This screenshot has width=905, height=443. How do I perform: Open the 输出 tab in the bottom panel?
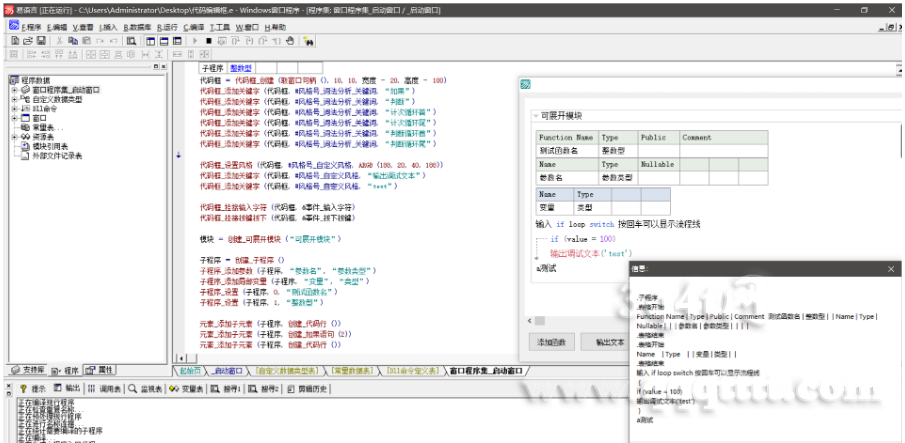67,389
